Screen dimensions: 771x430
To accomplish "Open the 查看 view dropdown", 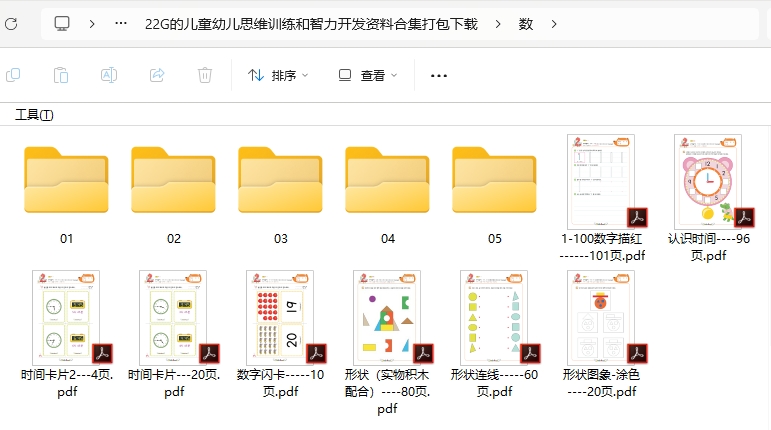I will coord(367,75).
